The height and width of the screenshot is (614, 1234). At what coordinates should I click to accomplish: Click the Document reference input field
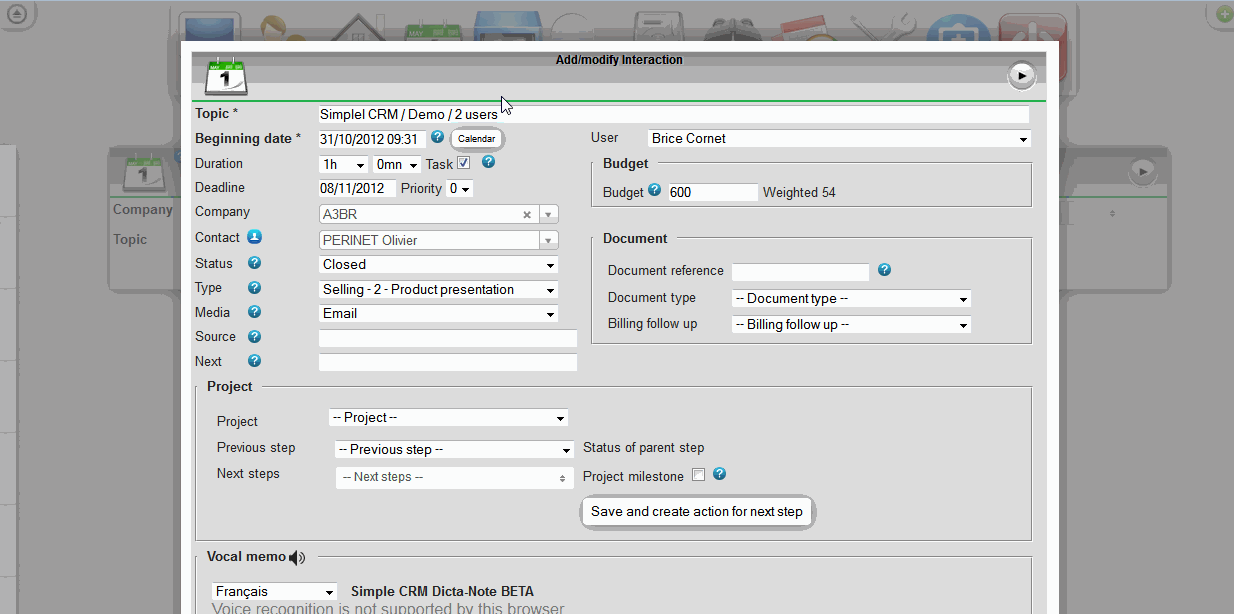[x=800, y=272]
